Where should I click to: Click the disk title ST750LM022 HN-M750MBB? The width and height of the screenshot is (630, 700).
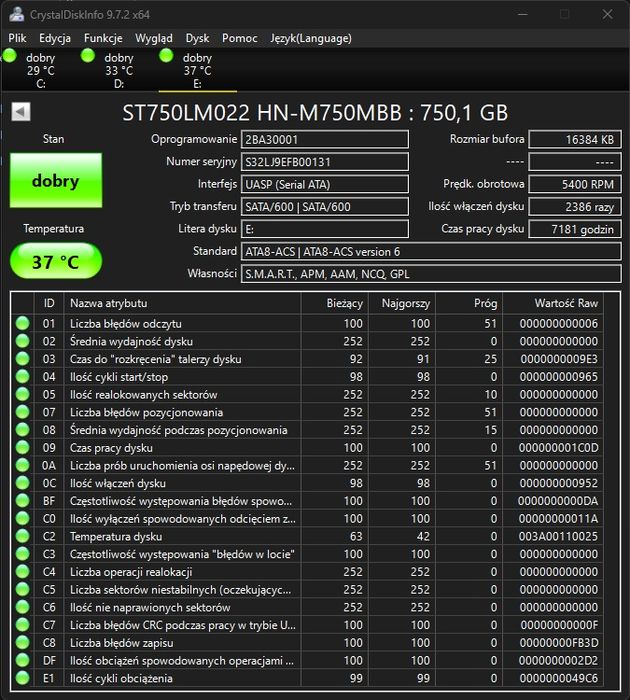click(x=262, y=112)
